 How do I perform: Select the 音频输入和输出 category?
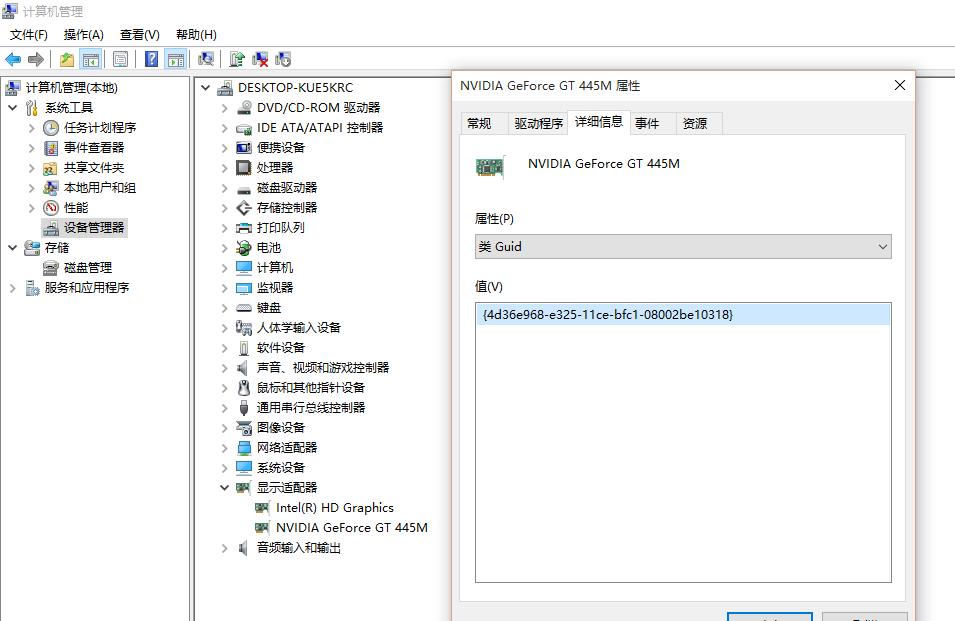point(298,548)
